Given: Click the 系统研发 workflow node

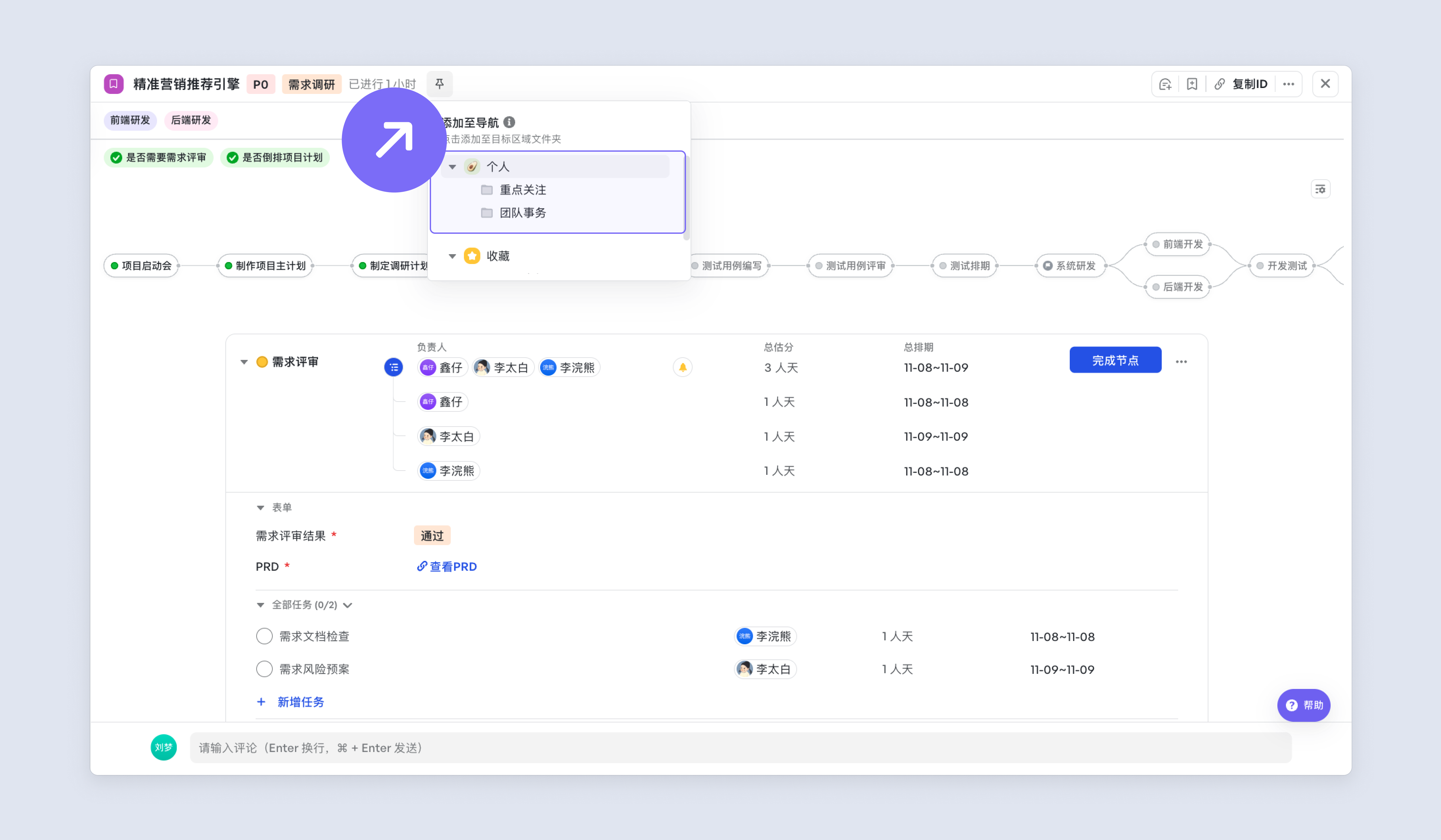Looking at the screenshot, I should [x=1070, y=266].
